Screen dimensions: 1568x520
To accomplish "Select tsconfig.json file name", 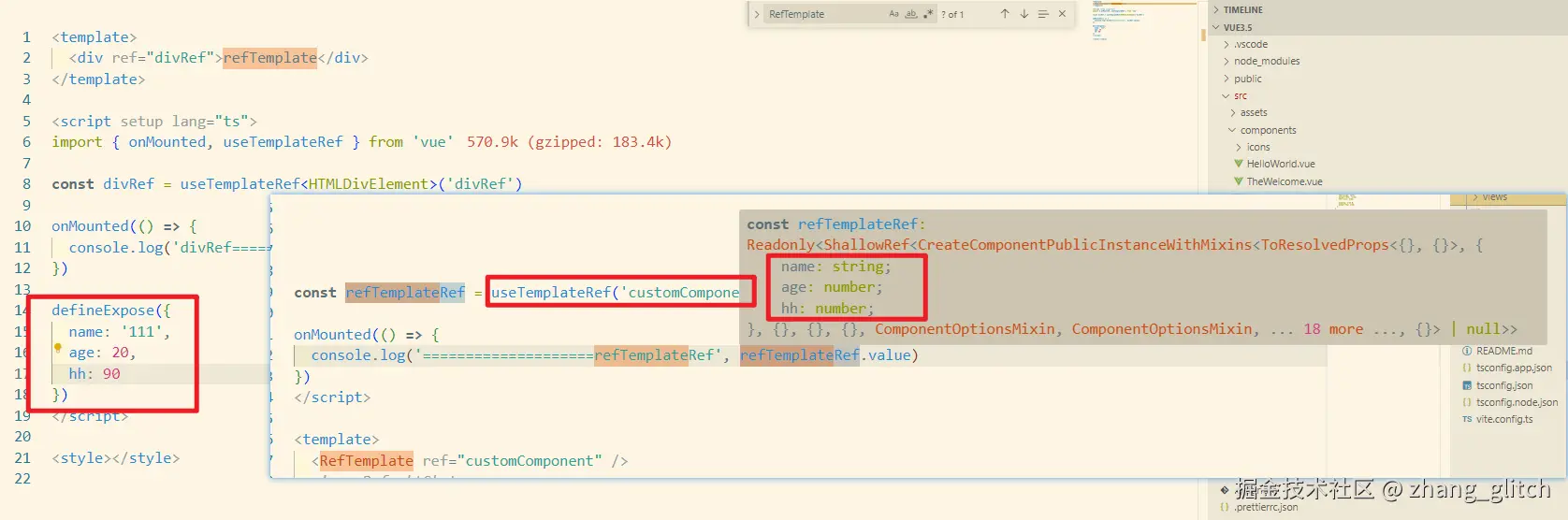I will (x=1504, y=385).
